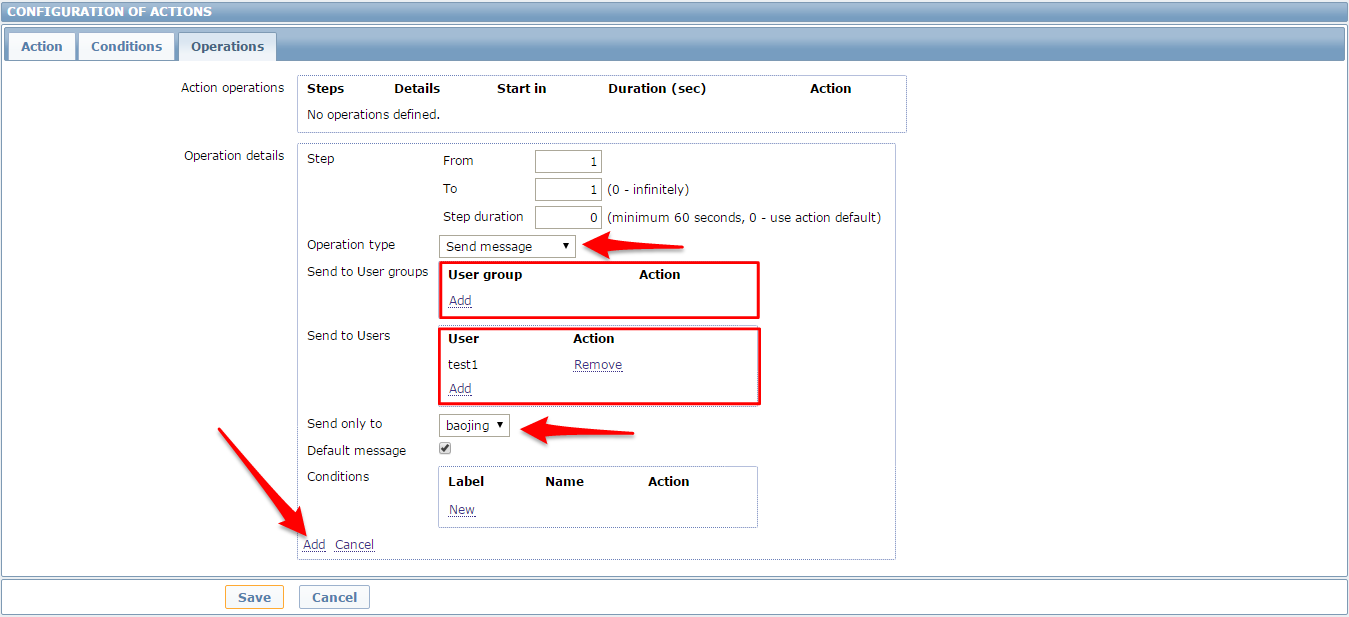
Task: Click Add link to add the operation
Action: pos(314,545)
